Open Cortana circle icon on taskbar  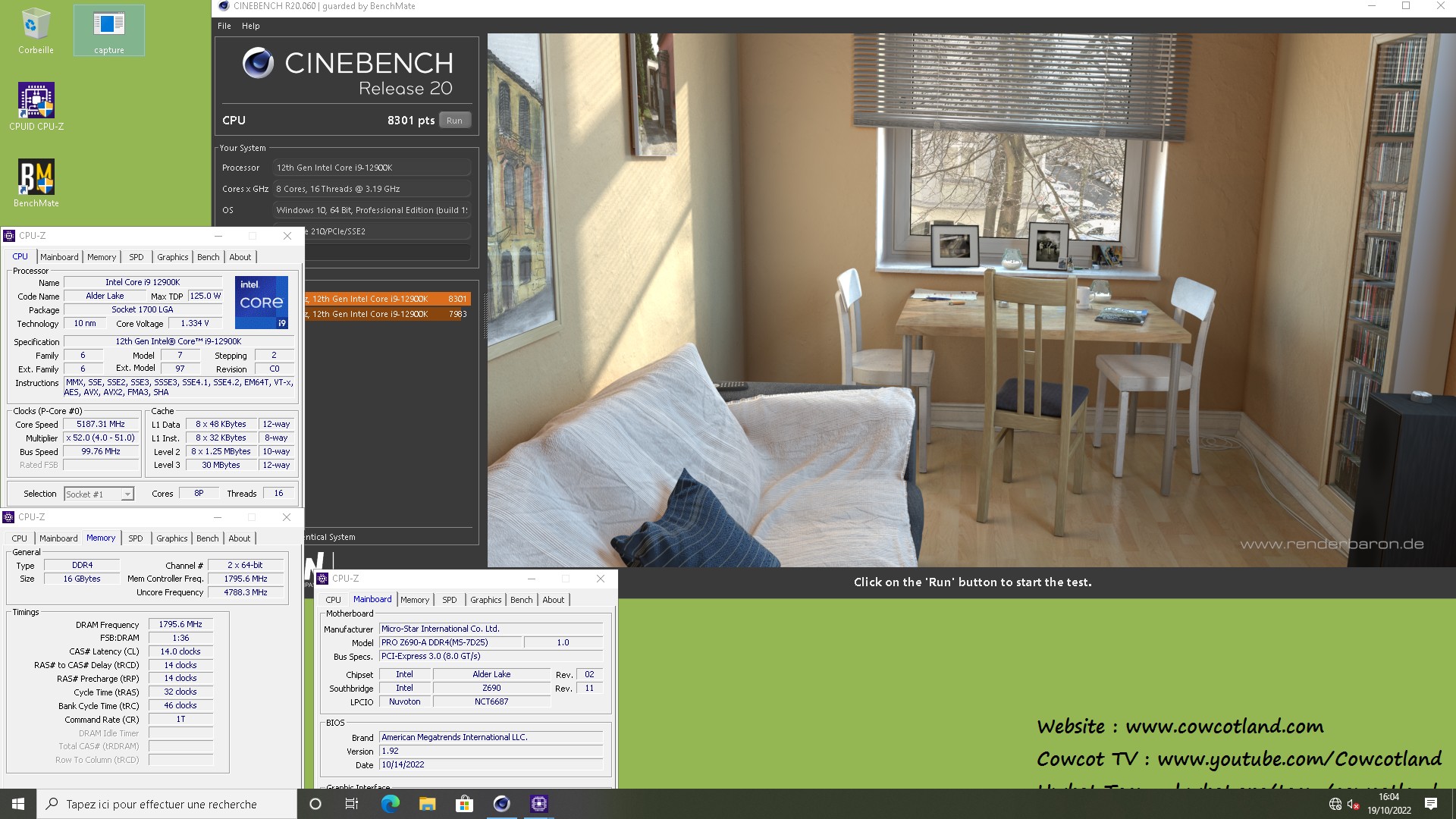(x=315, y=804)
